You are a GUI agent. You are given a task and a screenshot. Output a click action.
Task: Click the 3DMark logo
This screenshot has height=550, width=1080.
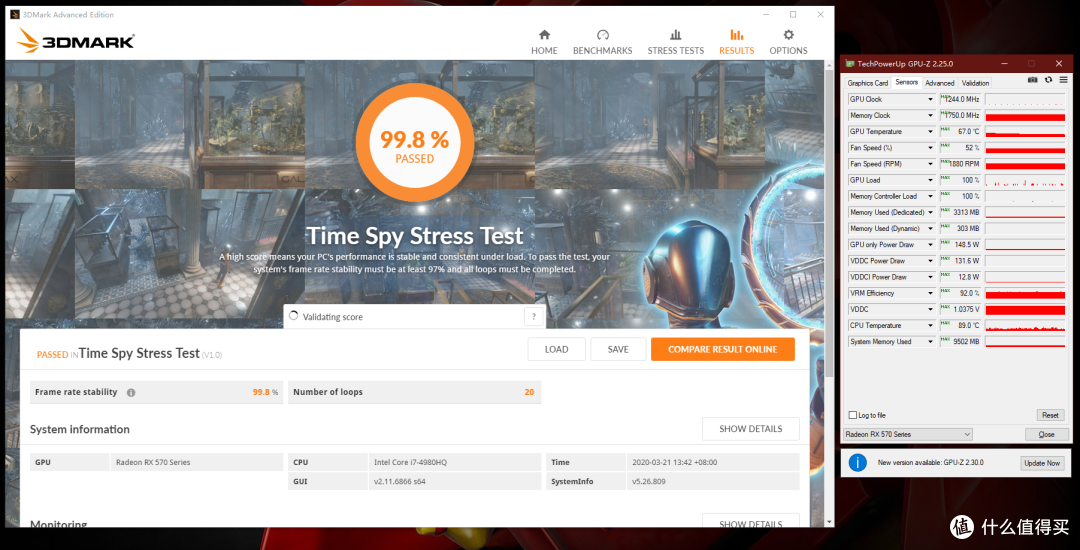75,41
